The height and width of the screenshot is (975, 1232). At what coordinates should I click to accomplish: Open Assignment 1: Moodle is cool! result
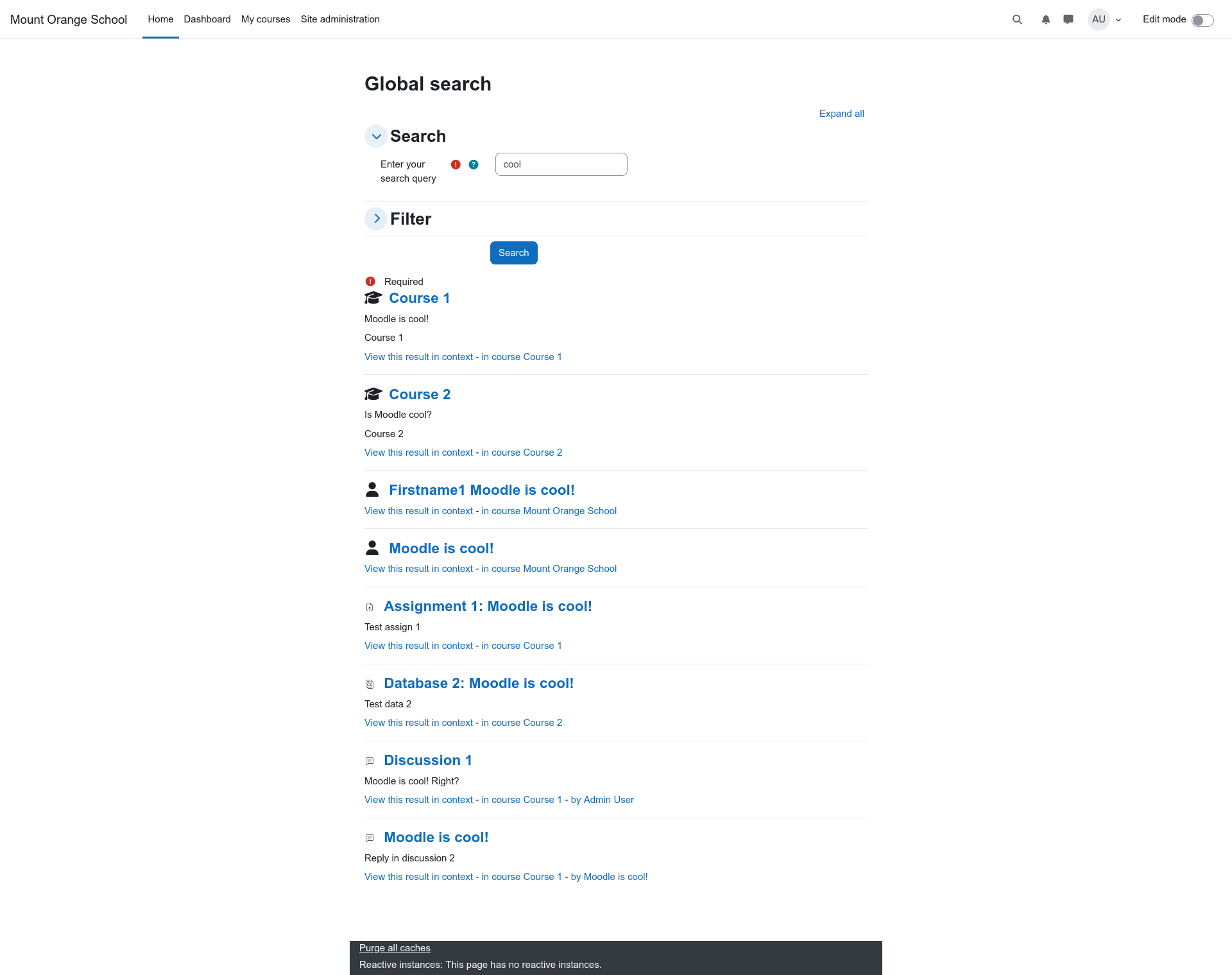(x=488, y=606)
